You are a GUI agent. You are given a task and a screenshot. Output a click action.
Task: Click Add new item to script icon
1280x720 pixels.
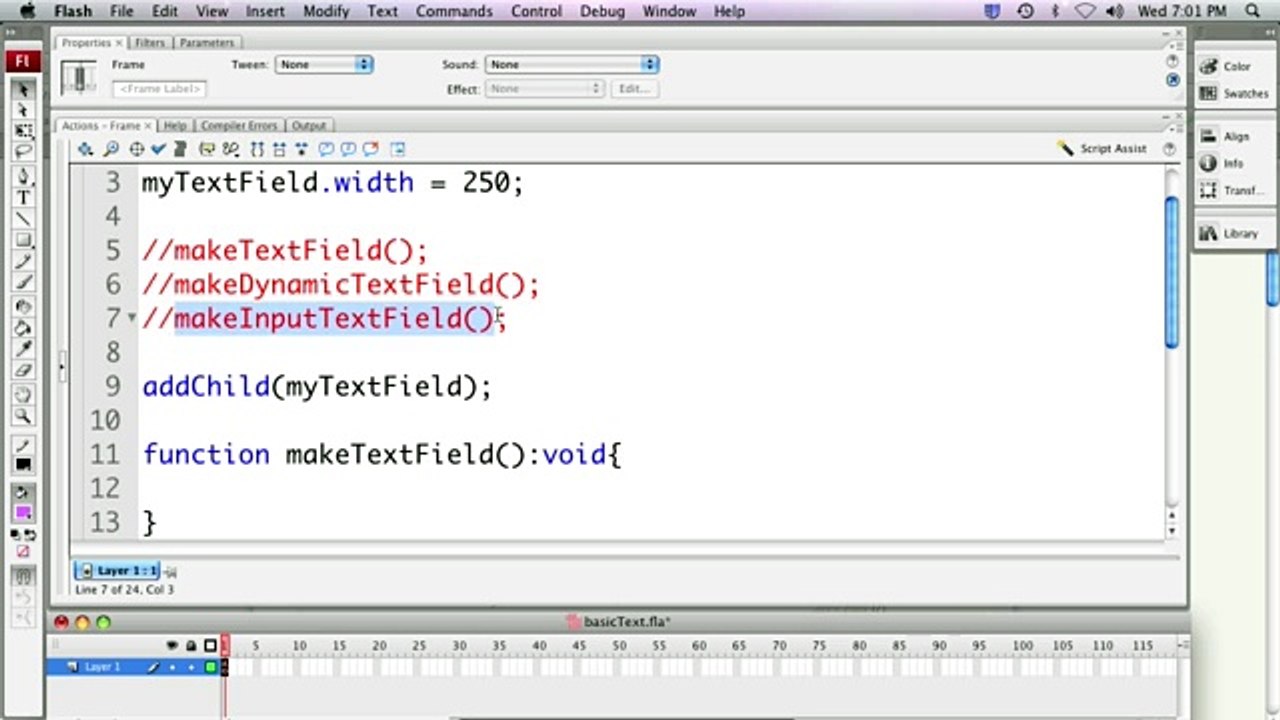click(x=86, y=149)
